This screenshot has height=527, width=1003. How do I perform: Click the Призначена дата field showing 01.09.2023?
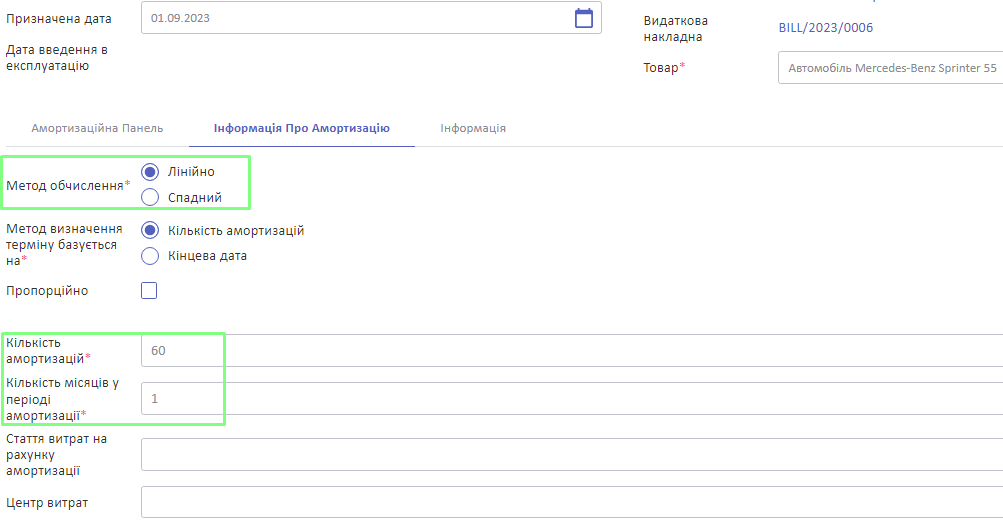click(371, 18)
